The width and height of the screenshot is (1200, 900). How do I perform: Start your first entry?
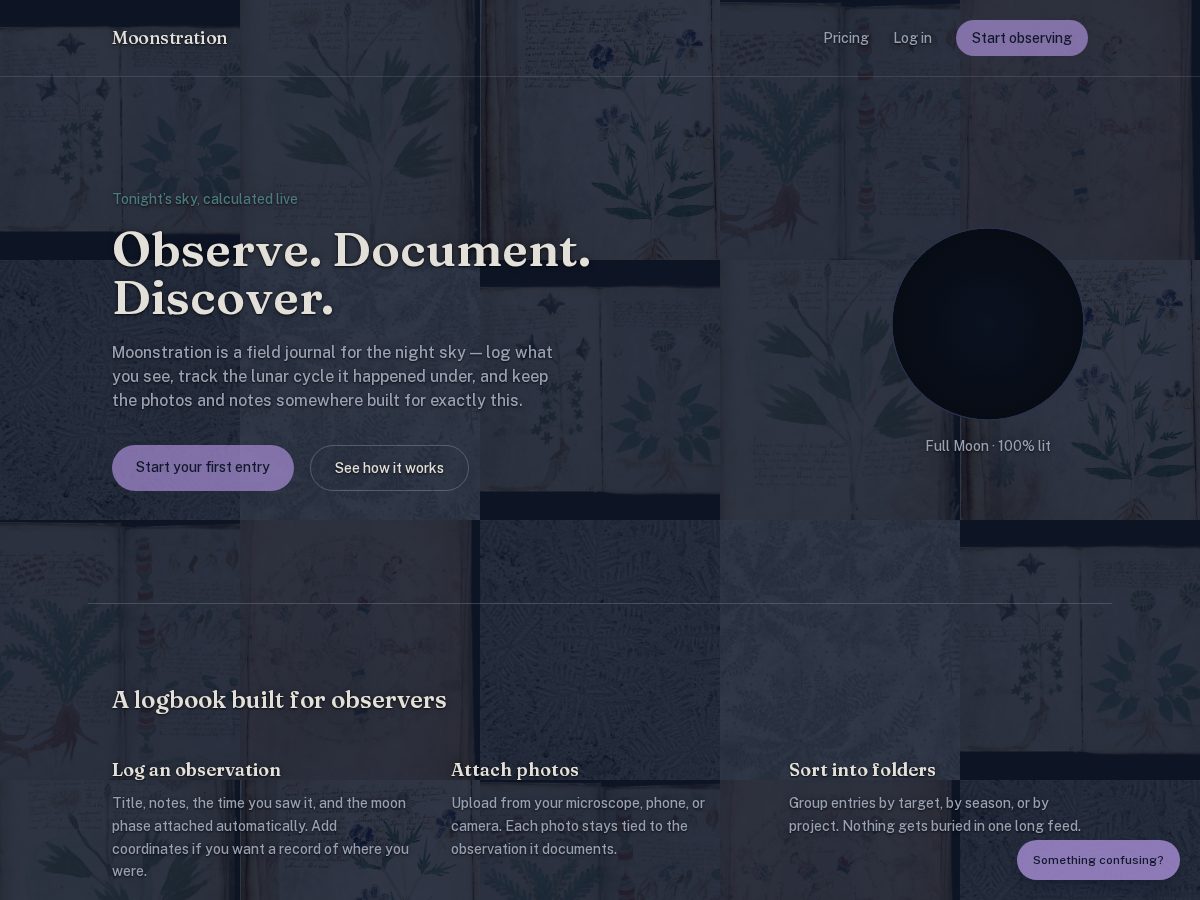point(203,468)
